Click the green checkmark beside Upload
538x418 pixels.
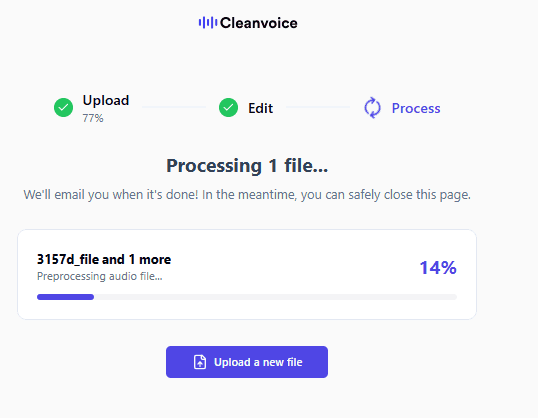(x=63, y=107)
